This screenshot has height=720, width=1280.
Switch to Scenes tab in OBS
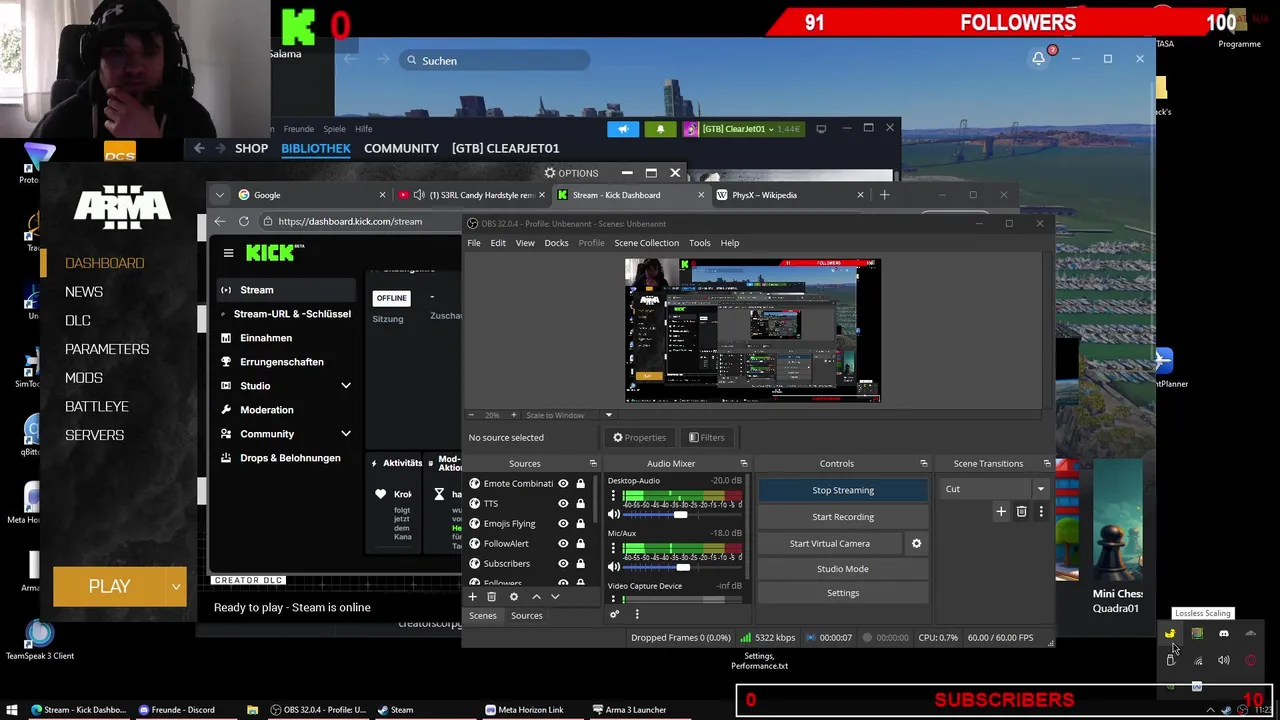click(482, 616)
